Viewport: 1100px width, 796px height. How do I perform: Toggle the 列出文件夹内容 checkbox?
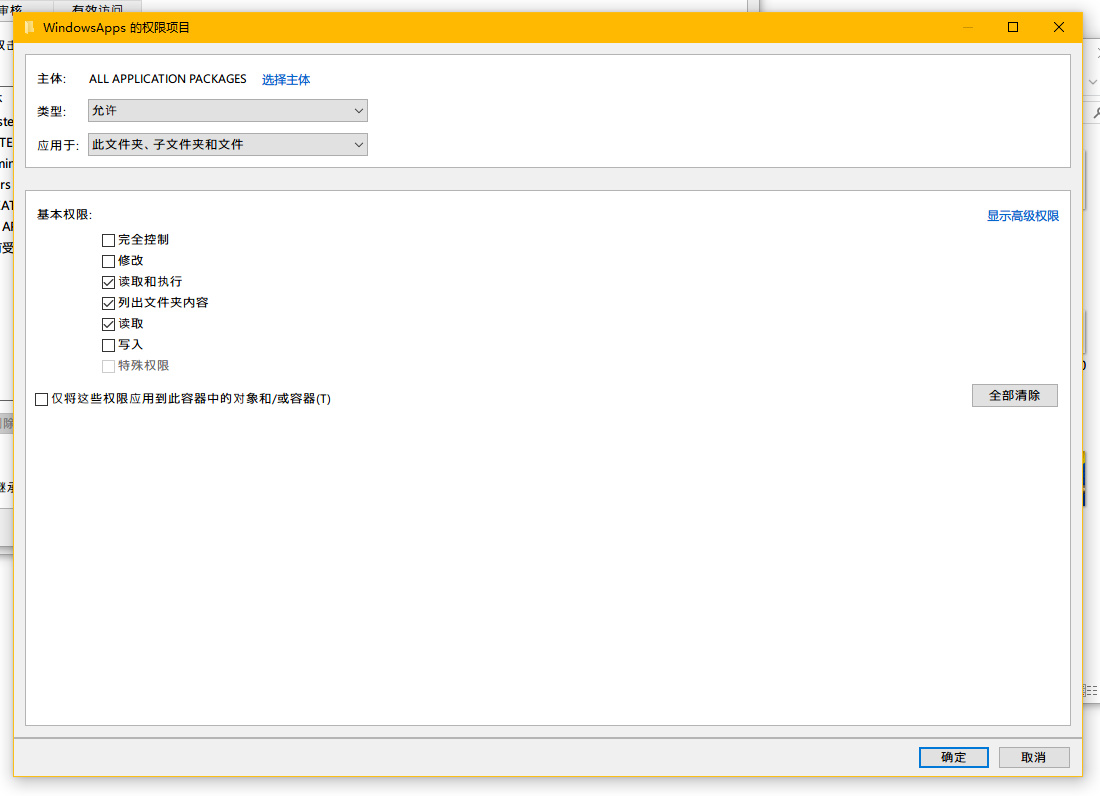[109, 303]
